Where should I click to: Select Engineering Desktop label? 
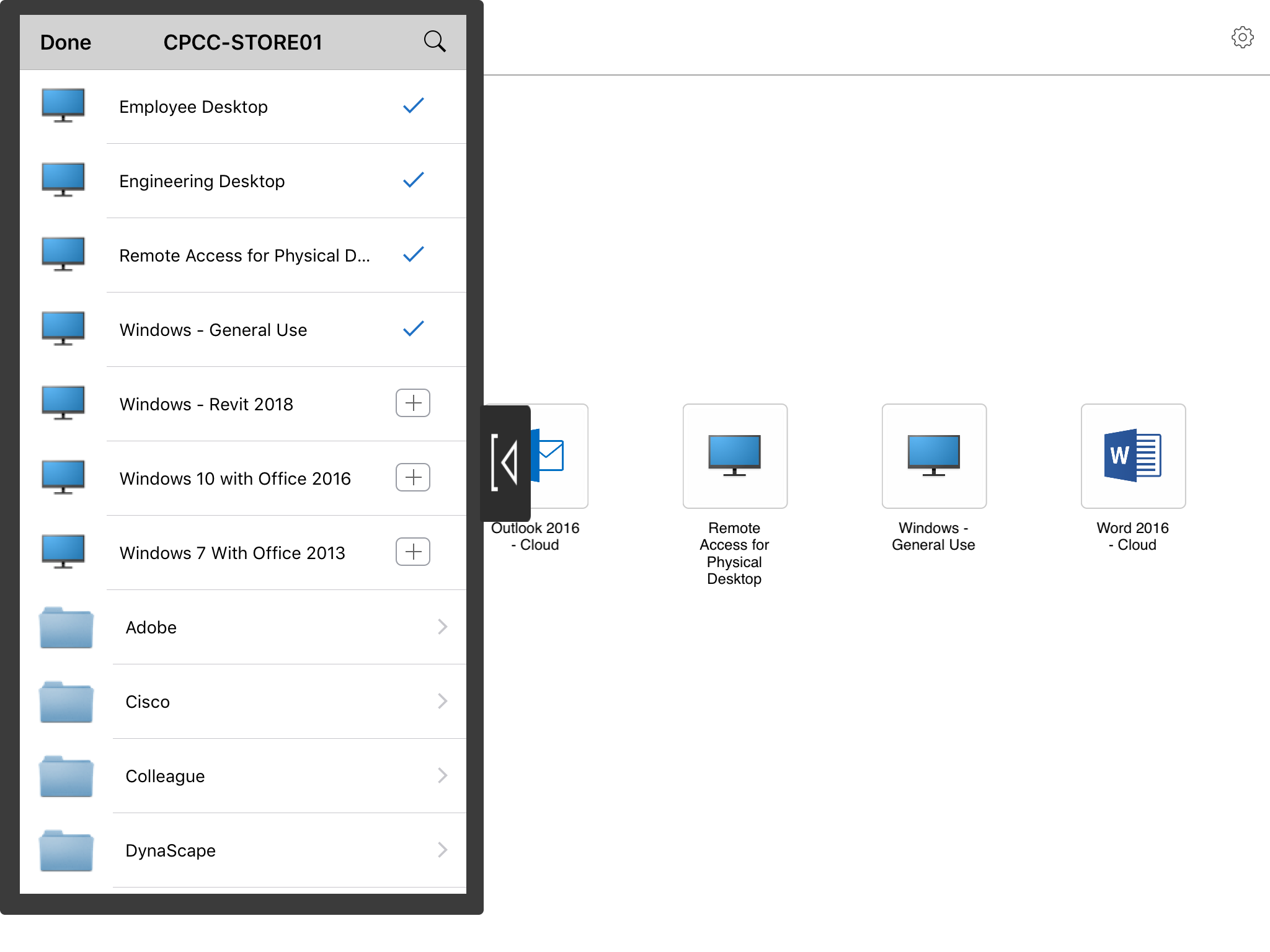[202, 181]
